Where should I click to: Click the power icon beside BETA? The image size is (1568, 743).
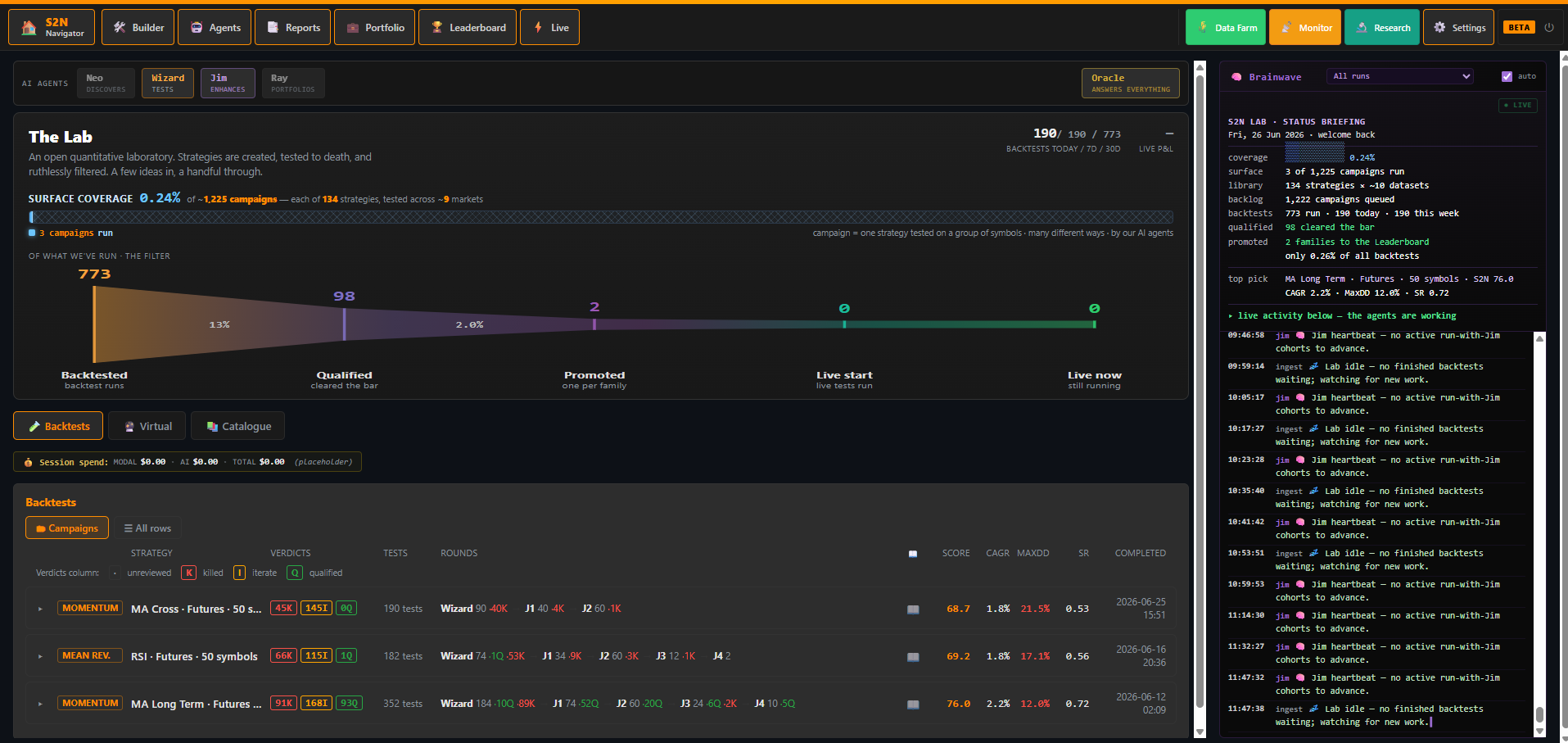click(1549, 27)
